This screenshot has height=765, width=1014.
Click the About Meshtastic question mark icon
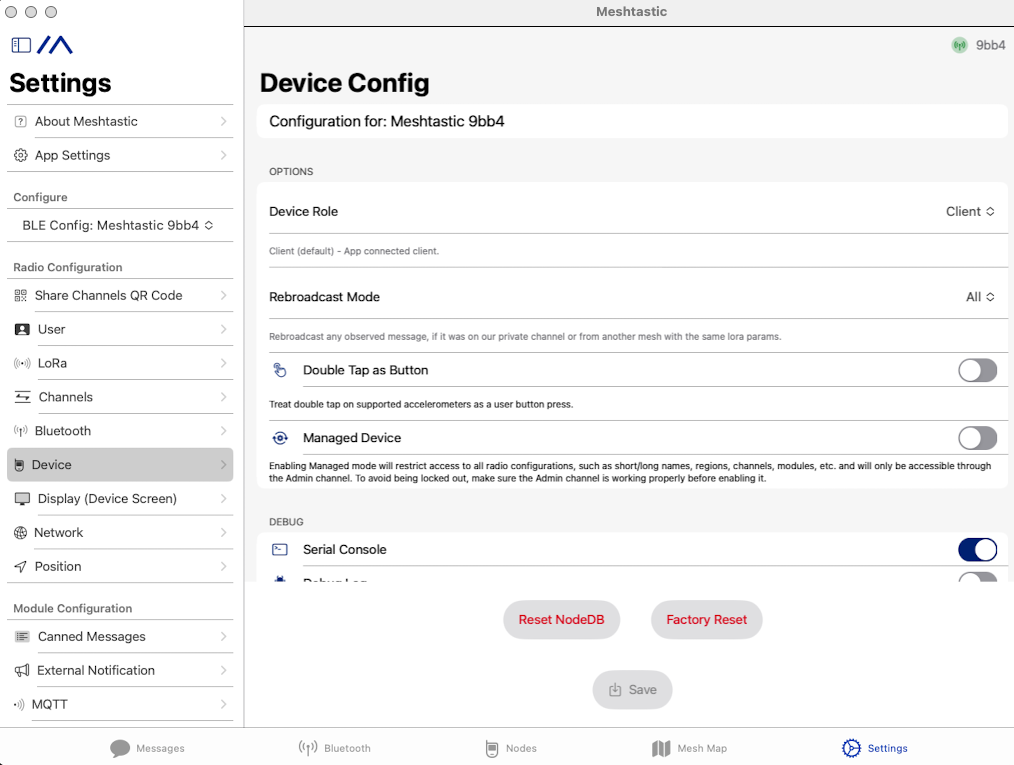(21, 122)
